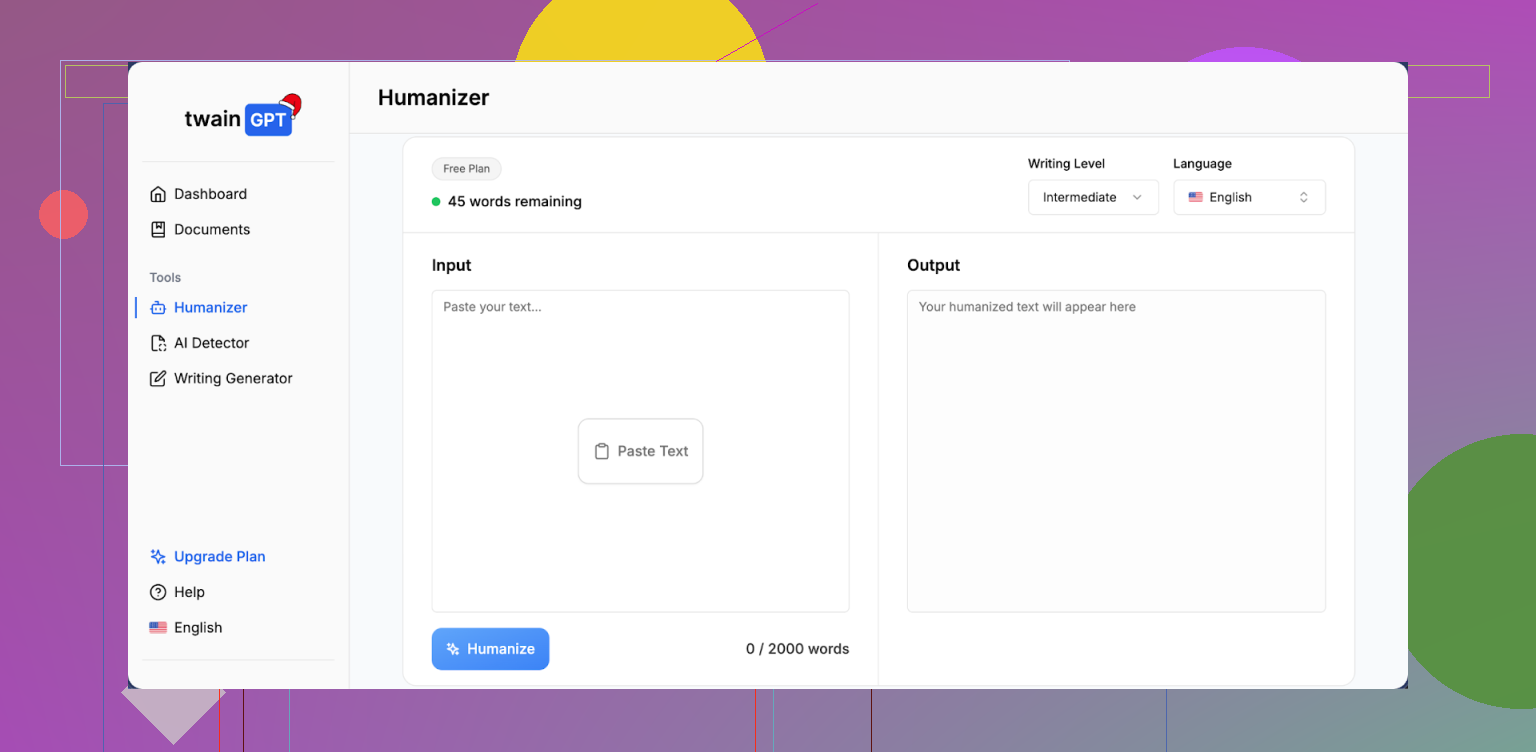
Task: Click the Dashboard home icon
Action: pyautogui.click(x=158, y=194)
